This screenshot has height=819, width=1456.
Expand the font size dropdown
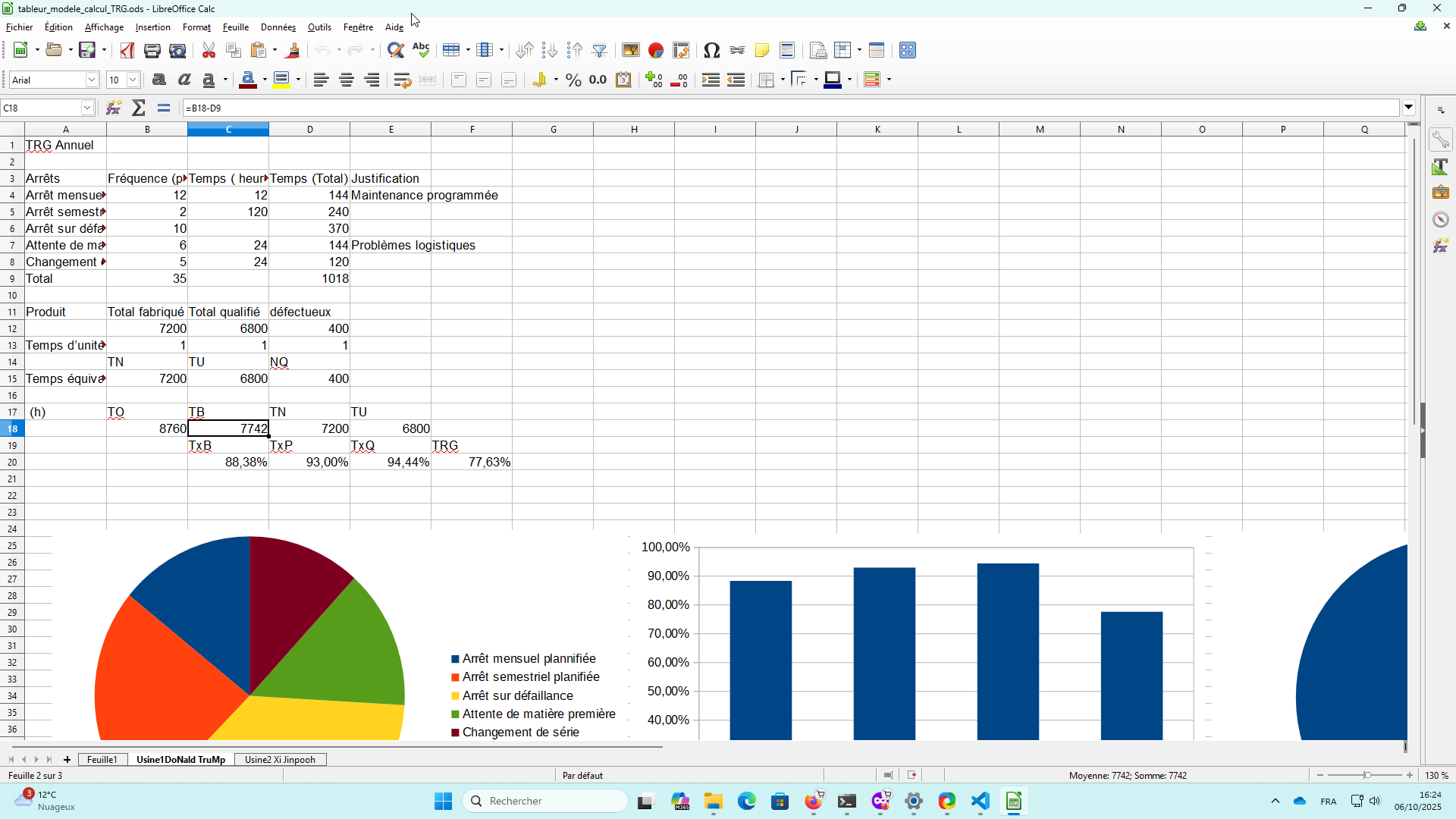[x=133, y=80]
